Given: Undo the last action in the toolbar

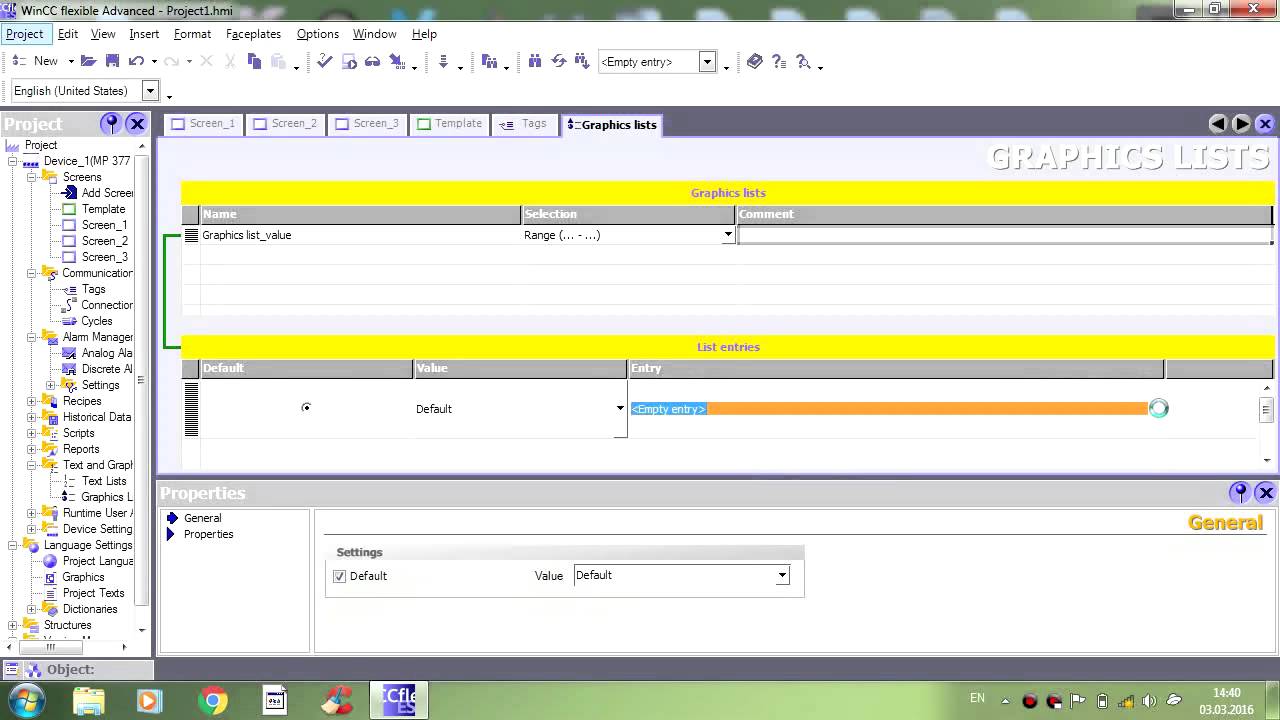Looking at the screenshot, I should click(x=136, y=62).
